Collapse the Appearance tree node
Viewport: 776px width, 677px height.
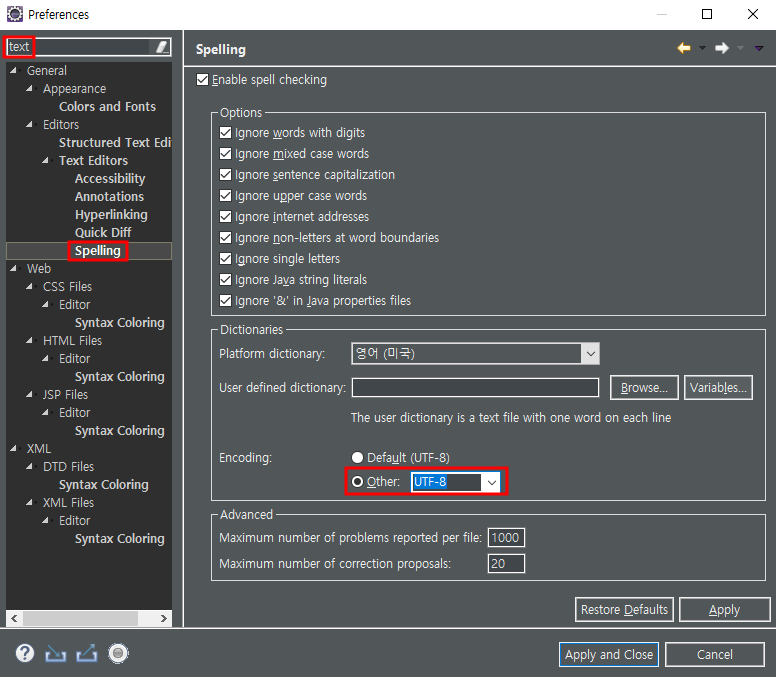[x=30, y=89]
